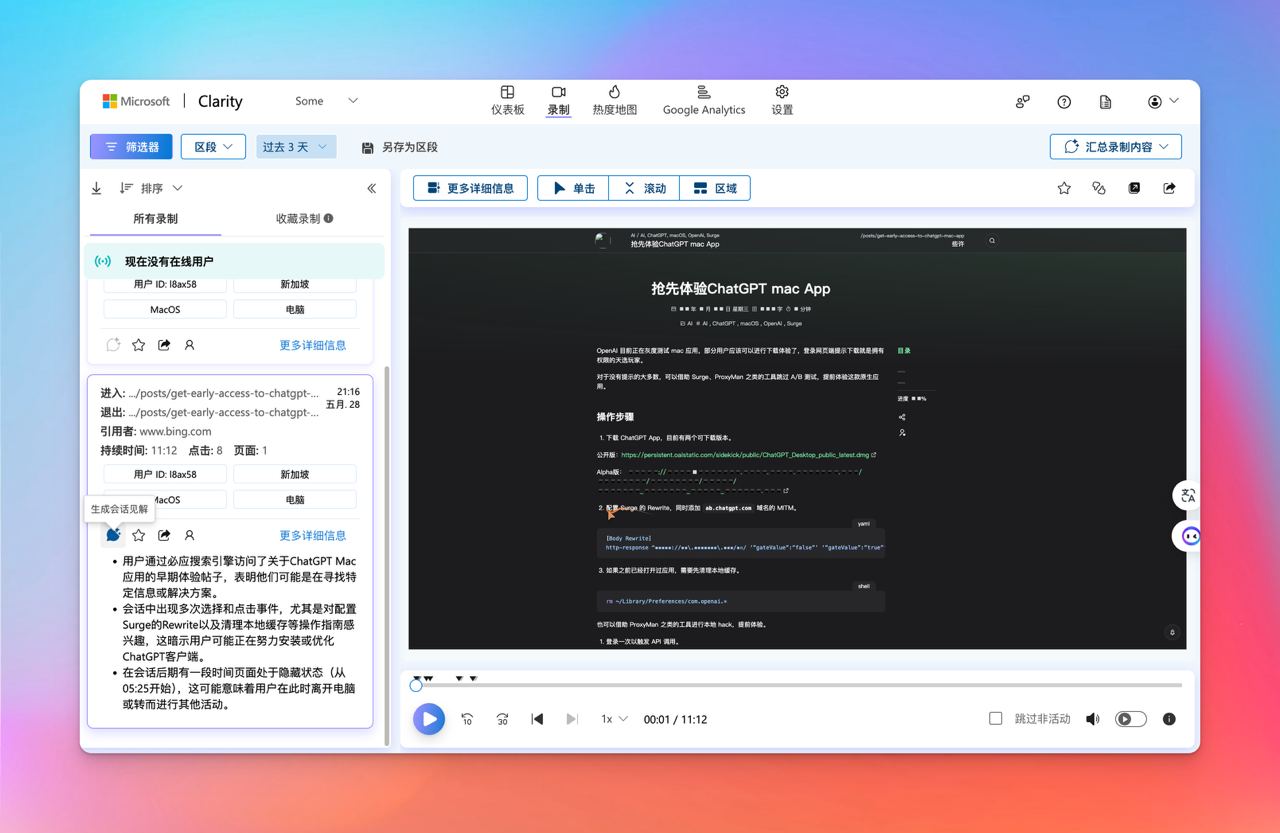Click insights icon on the upper recording card
Image resolution: width=1280 pixels, height=833 pixels.
113,345
